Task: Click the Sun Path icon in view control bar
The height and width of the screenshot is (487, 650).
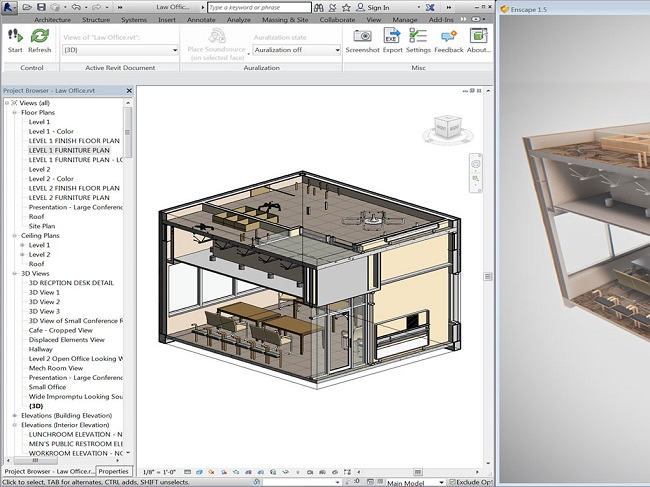Action: 212,472
